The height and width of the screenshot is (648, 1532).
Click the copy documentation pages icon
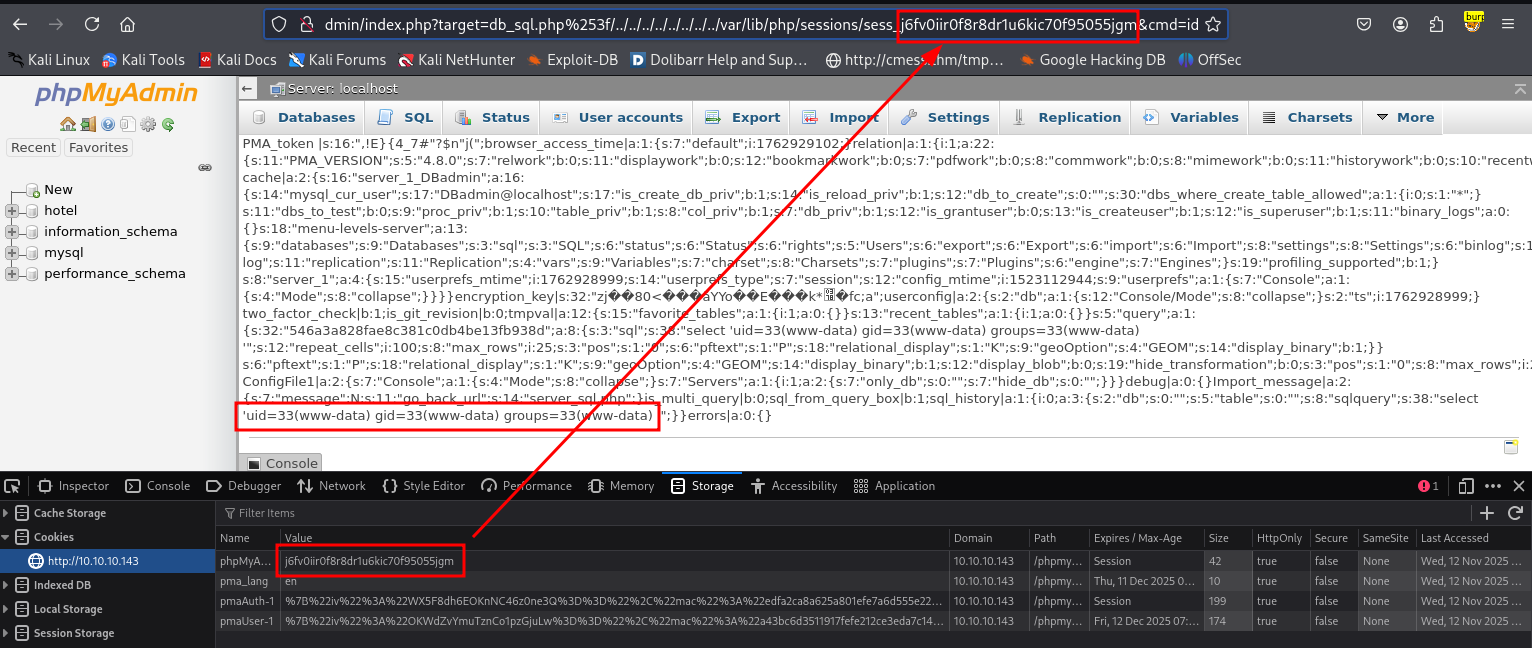tap(128, 125)
